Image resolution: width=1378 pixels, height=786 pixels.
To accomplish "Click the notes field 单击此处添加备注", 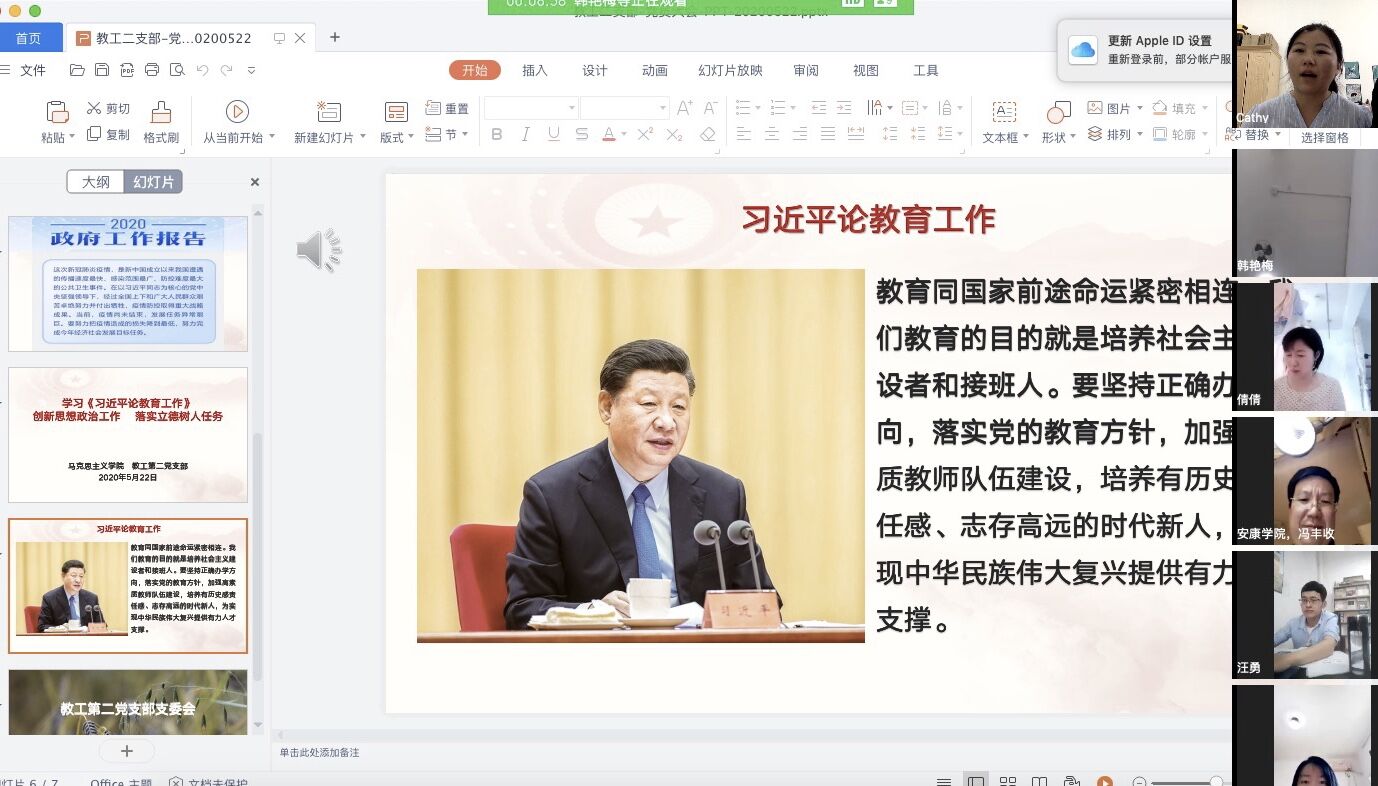I will point(319,752).
